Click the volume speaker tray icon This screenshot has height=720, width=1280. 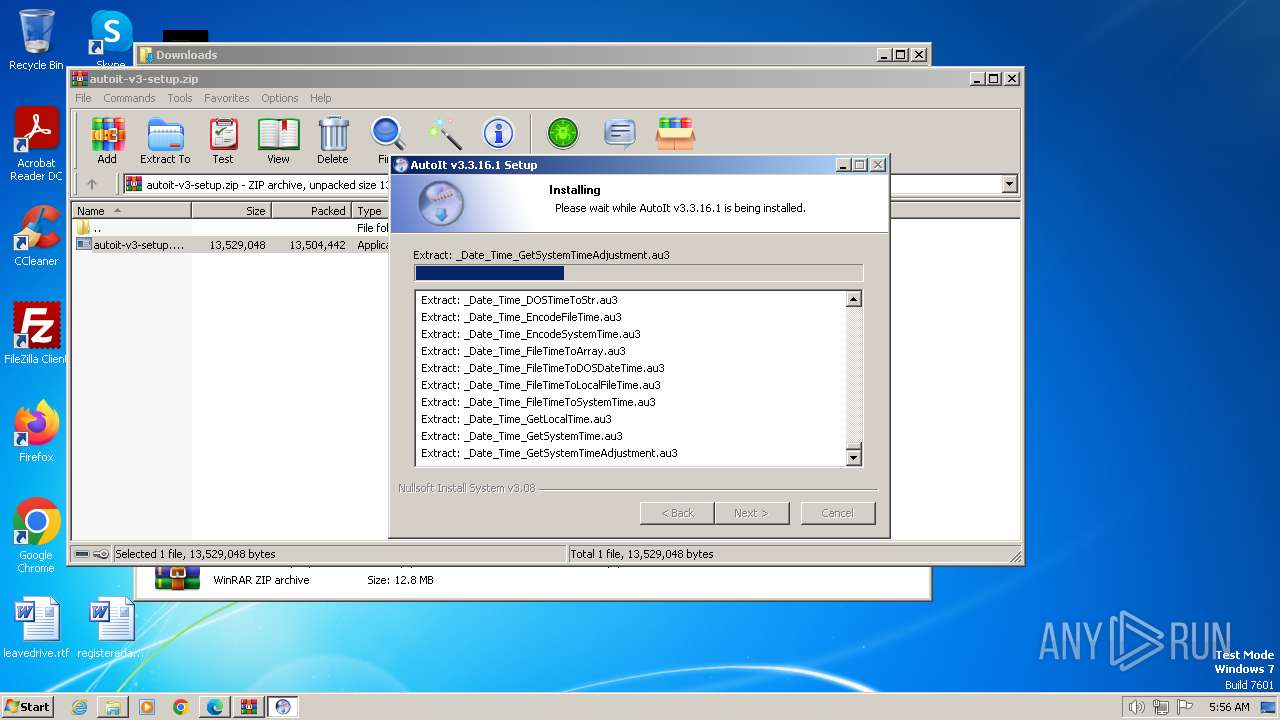tap(1136, 707)
